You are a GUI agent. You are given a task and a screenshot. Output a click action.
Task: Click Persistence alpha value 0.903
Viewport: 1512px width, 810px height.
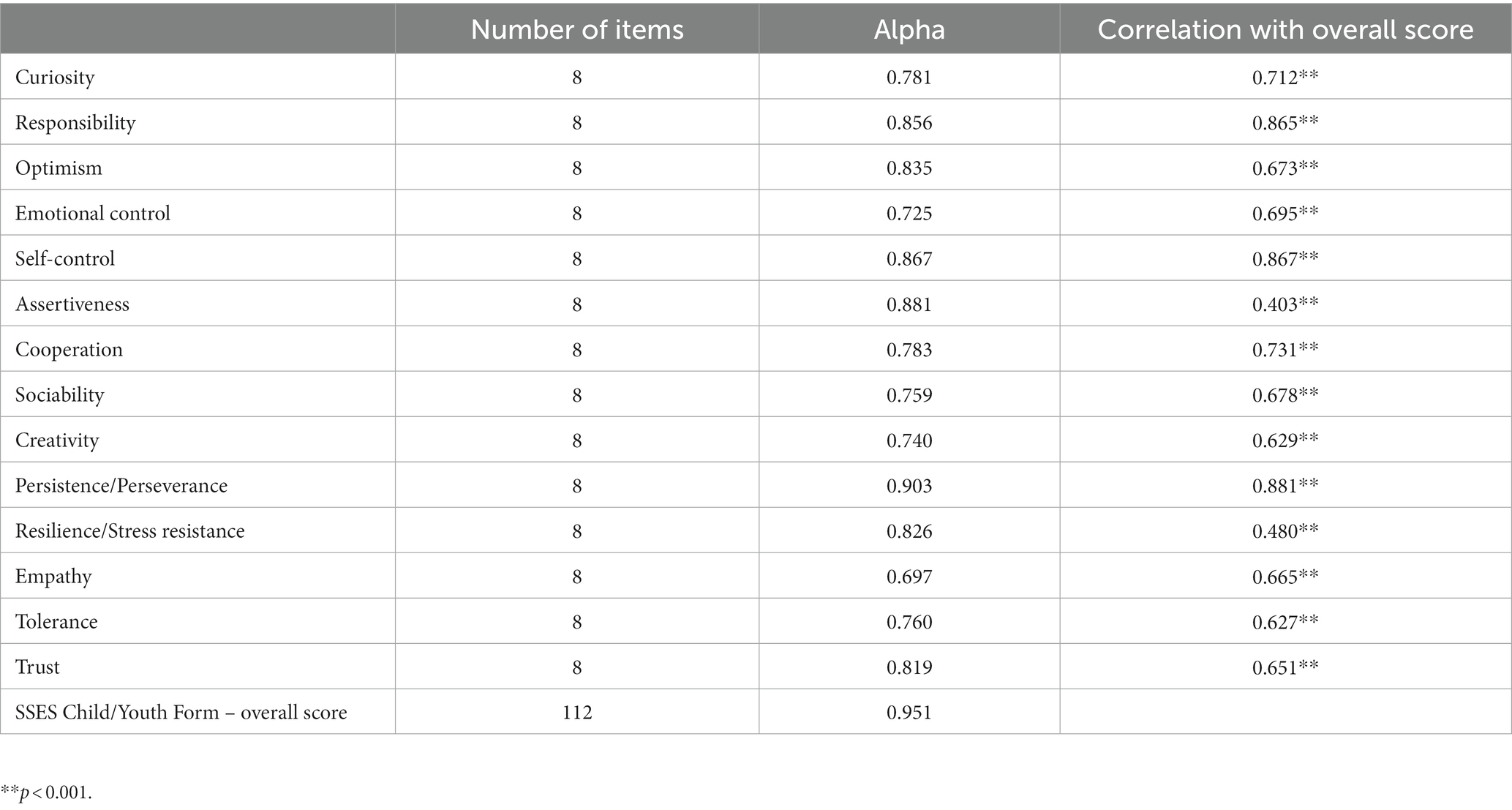tap(909, 486)
